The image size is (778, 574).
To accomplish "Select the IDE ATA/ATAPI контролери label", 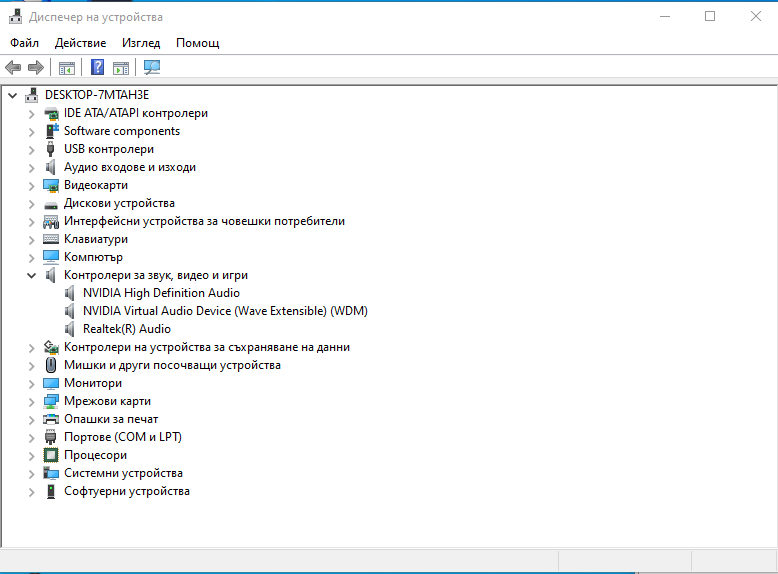I will click(136, 113).
